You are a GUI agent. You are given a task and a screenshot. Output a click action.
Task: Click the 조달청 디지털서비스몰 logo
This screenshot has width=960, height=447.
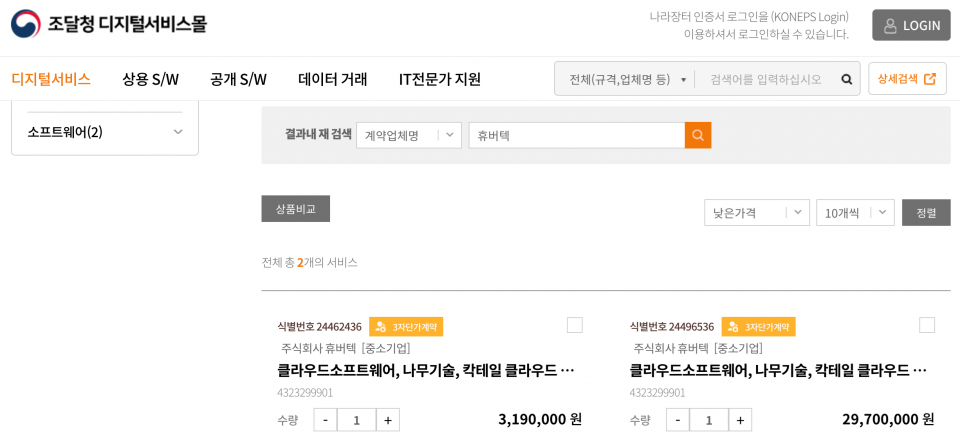[109, 24]
